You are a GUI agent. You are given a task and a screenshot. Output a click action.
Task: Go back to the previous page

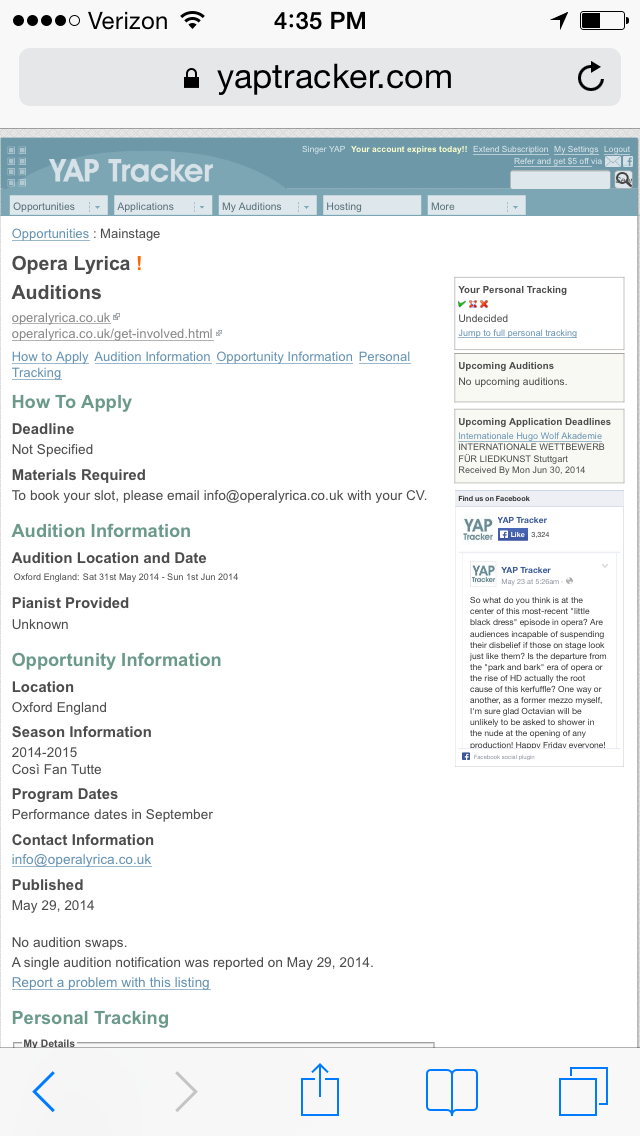43,1091
